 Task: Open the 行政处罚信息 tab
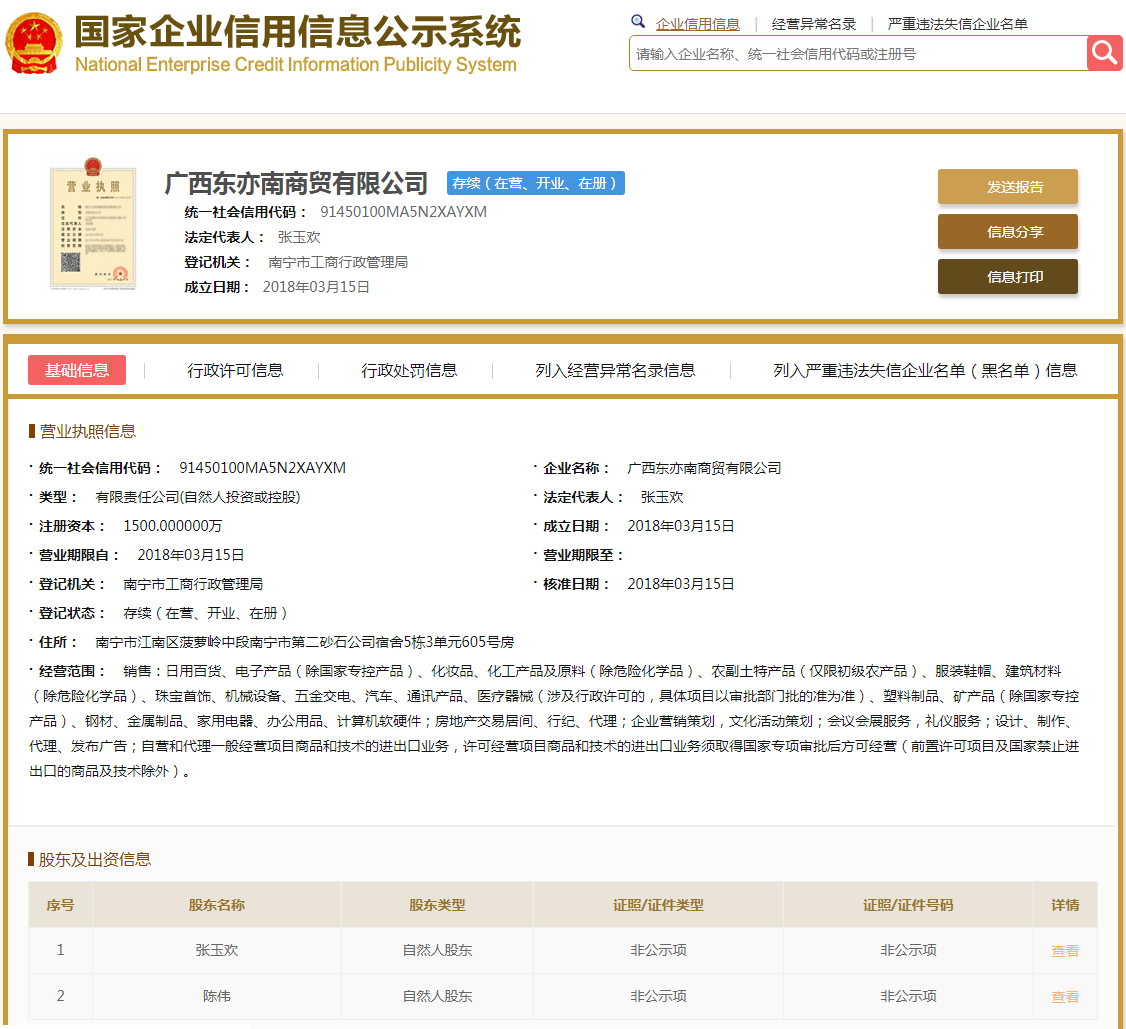409,370
